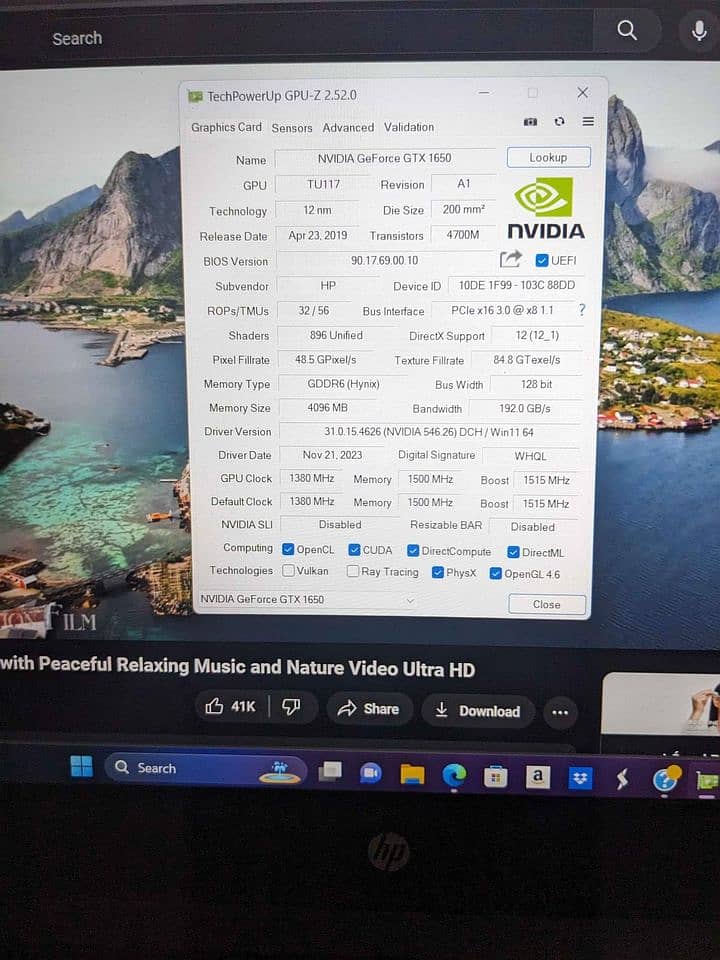Toggle the Vulkan checkbox

click(288, 571)
